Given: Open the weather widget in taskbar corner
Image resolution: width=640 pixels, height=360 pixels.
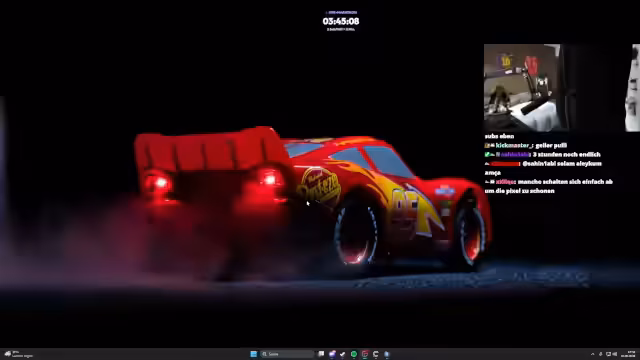Looking at the screenshot, I should tap(18, 354).
